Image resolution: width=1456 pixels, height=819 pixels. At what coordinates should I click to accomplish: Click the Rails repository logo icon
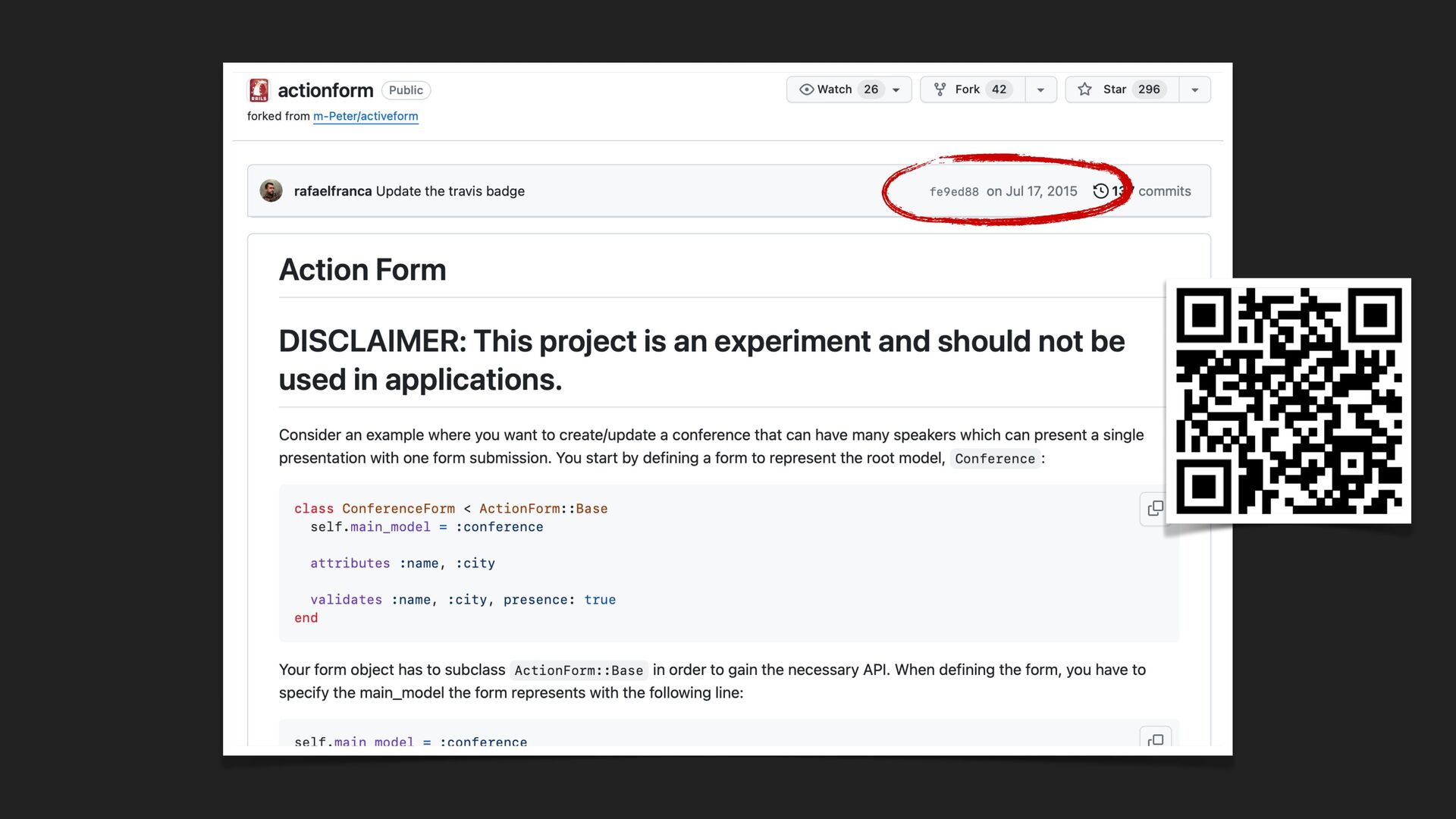tap(259, 90)
